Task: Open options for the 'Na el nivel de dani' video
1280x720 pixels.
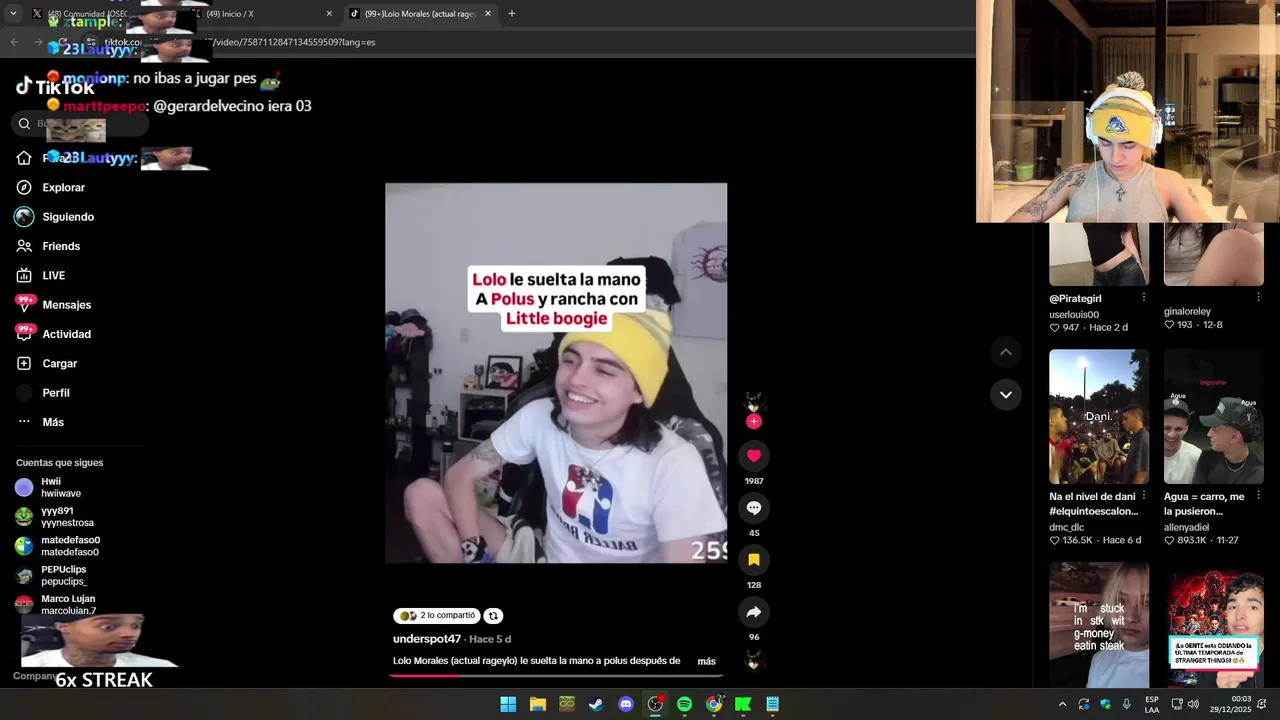Action: (1143, 497)
